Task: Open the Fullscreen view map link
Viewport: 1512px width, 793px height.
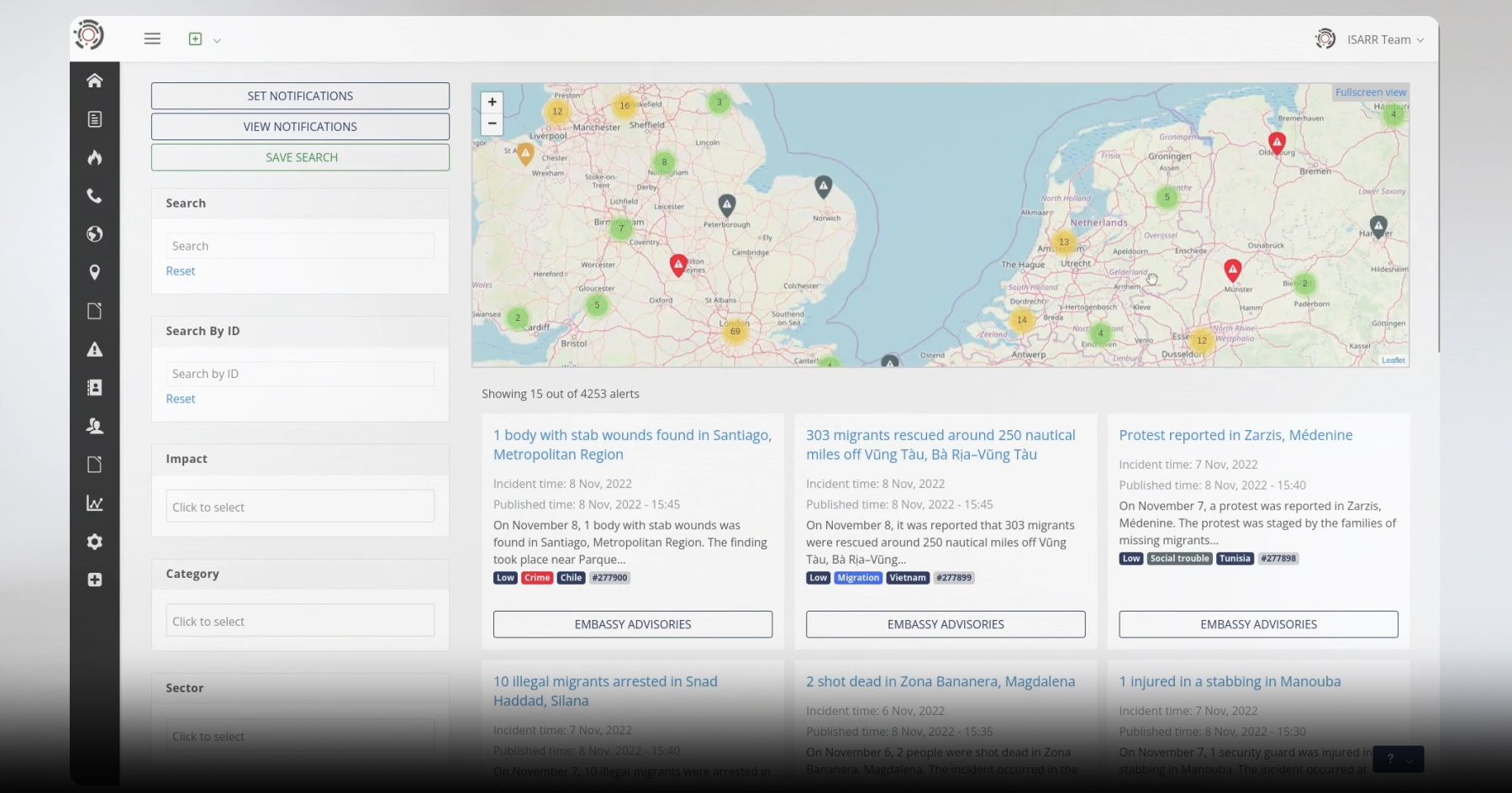Action: pos(1370,92)
